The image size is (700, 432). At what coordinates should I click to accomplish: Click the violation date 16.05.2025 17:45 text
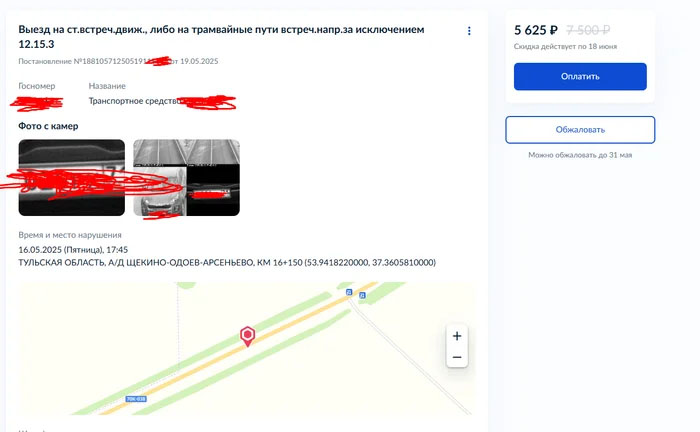73,249
